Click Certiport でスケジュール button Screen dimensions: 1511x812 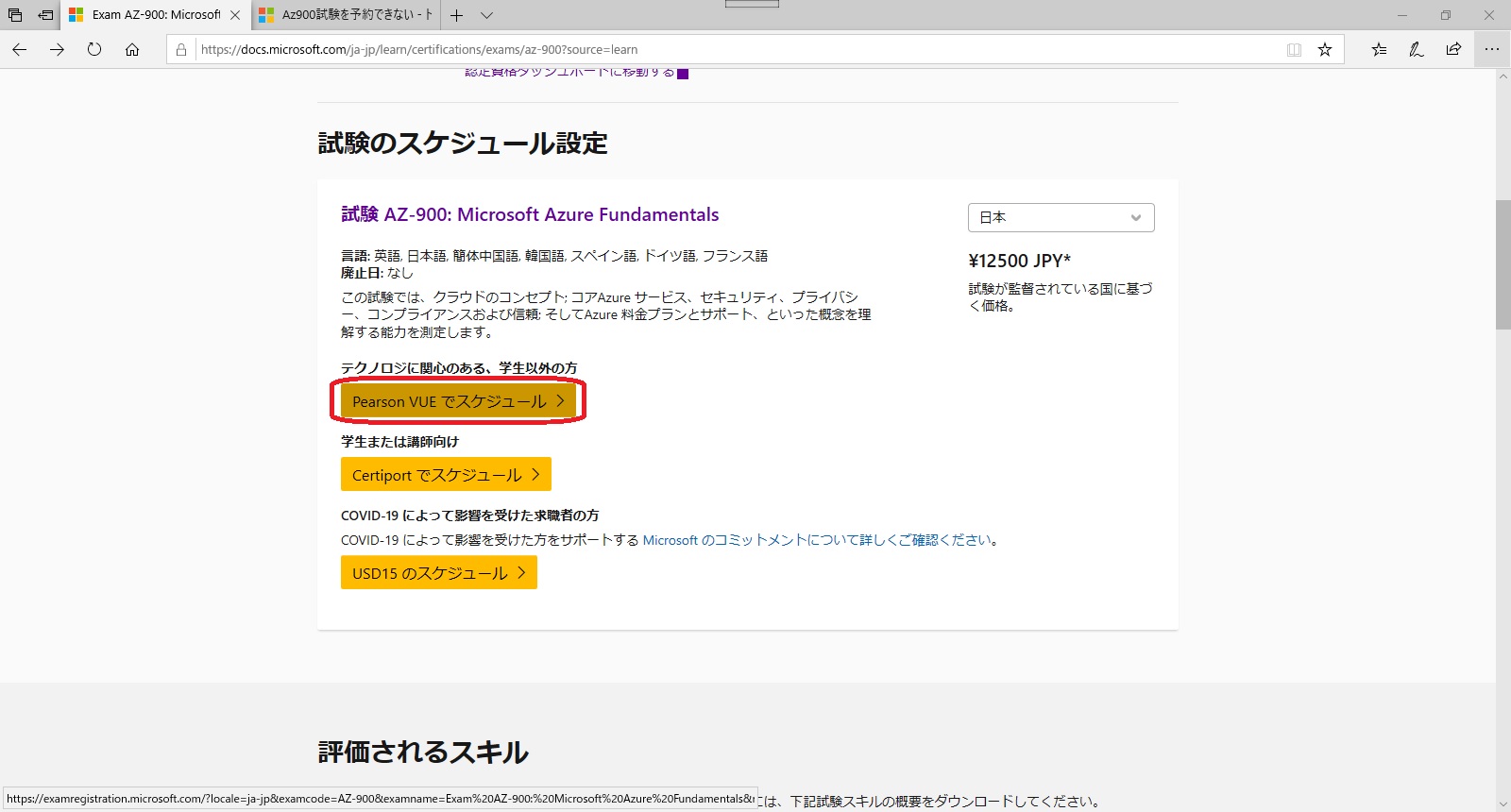[446, 475]
